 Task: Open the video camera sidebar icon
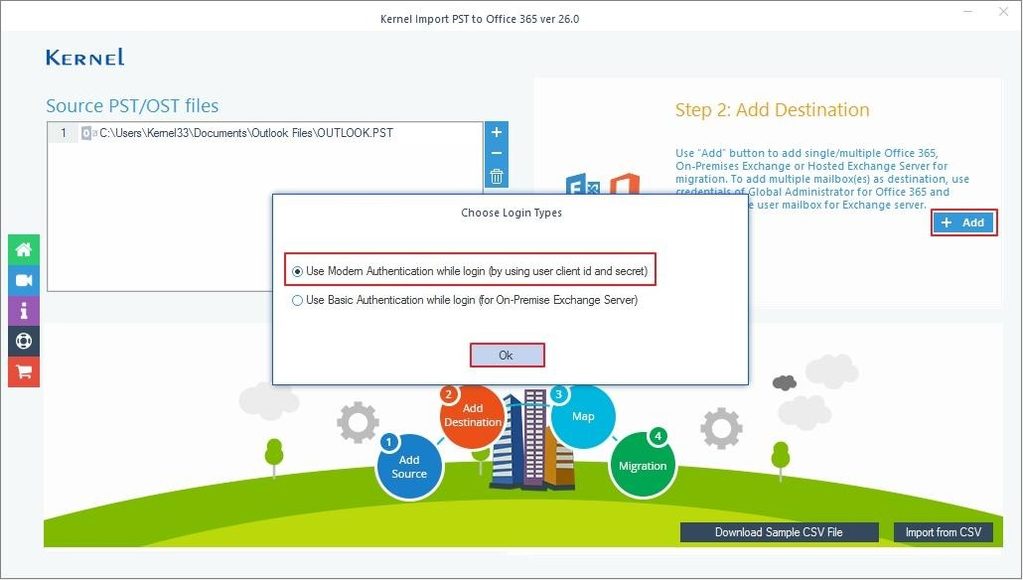pyautogui.click(x=23, y=280)
